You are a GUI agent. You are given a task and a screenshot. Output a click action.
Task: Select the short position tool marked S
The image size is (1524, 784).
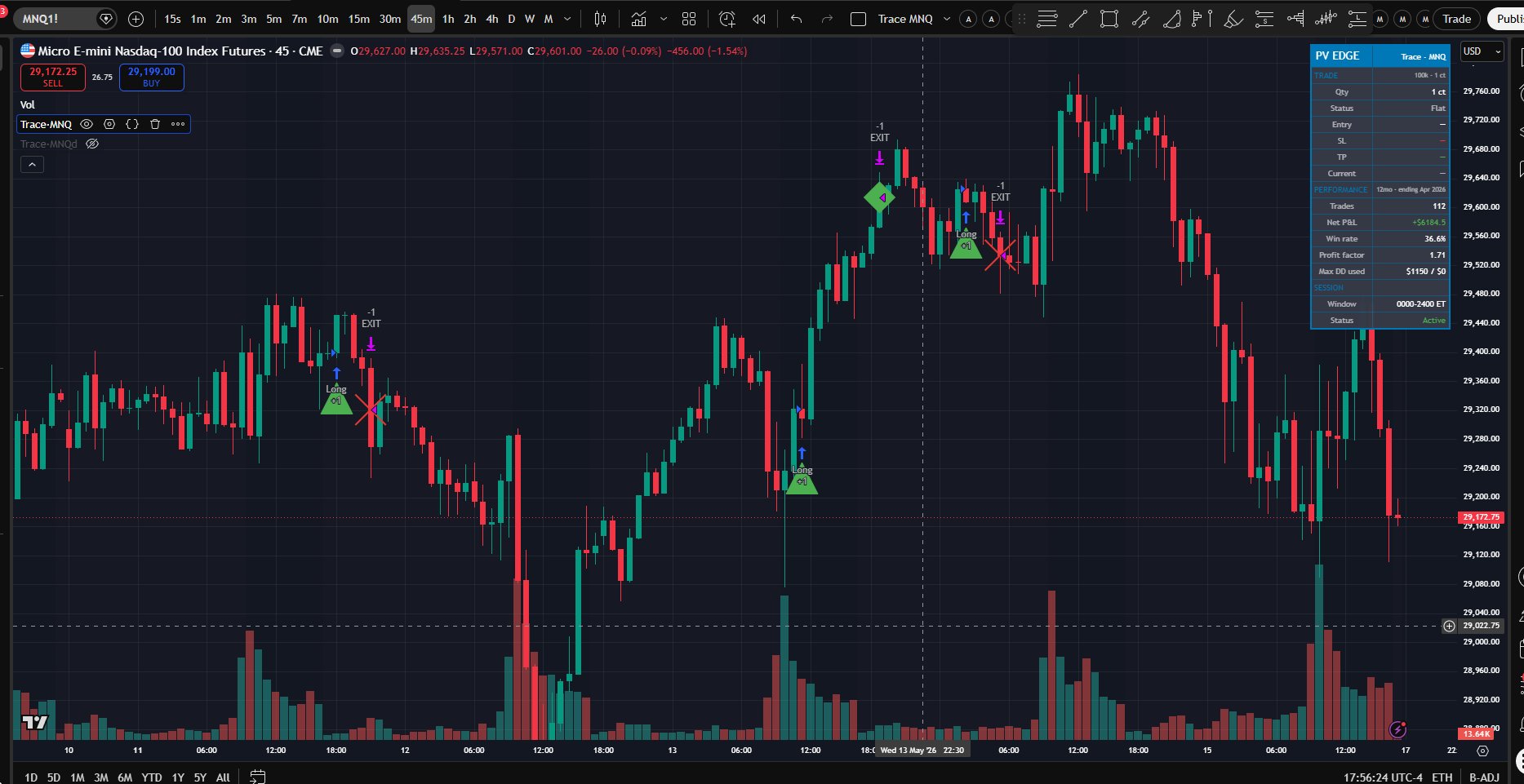1264,19
